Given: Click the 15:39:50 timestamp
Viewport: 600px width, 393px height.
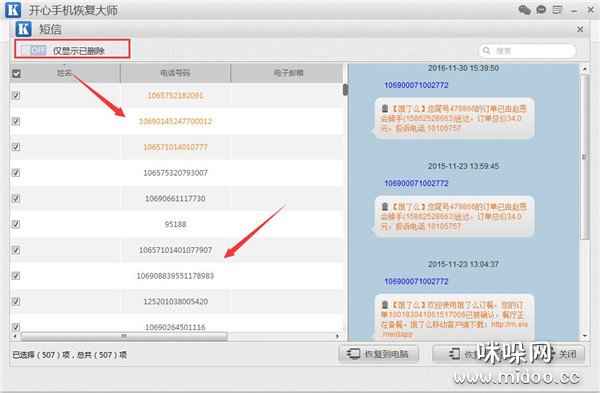Looking at the screenshot, I should [x=463, y=68].
